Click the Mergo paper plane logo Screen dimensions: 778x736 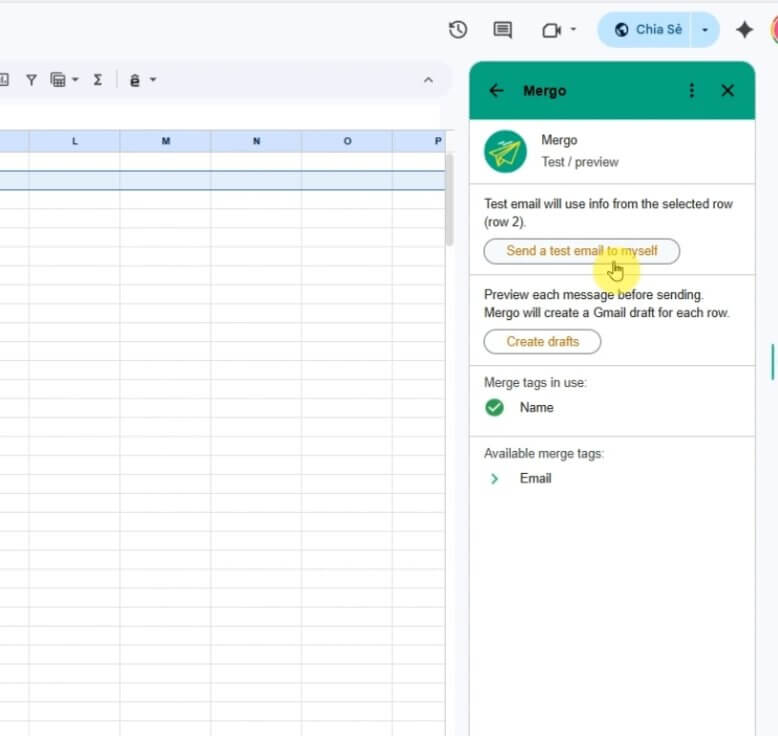pos(505,151)
